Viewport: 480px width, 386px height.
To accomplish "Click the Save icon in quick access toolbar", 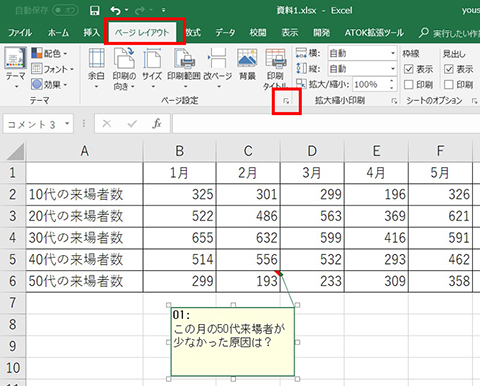I will [95, 11].
